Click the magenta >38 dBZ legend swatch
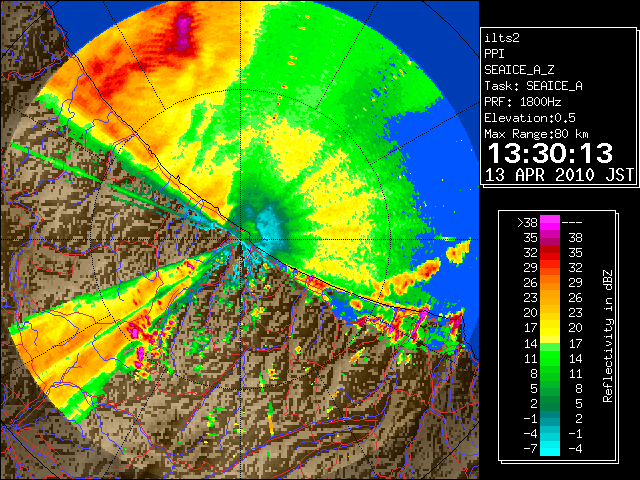 (550, 222)
